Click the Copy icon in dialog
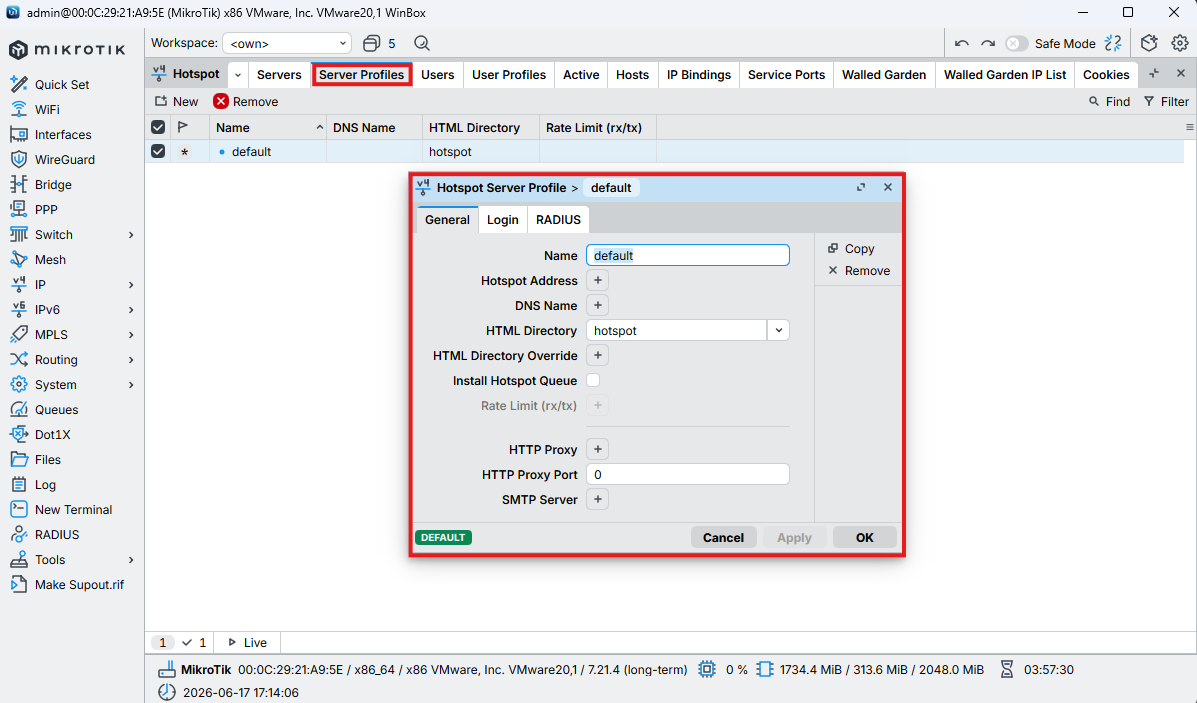 click(833, 249)
